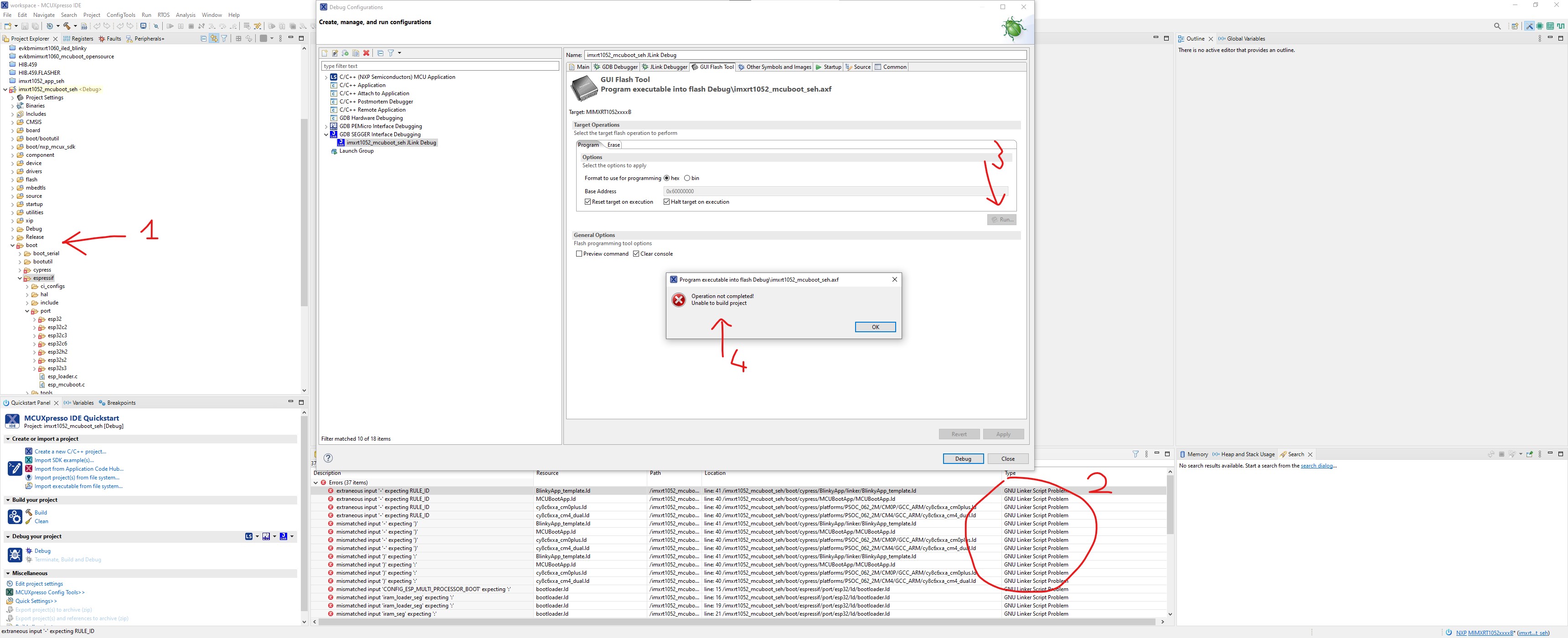Disable the Clear console checkbox
This screenshot has height=638, width=1568.
point(637,254)
